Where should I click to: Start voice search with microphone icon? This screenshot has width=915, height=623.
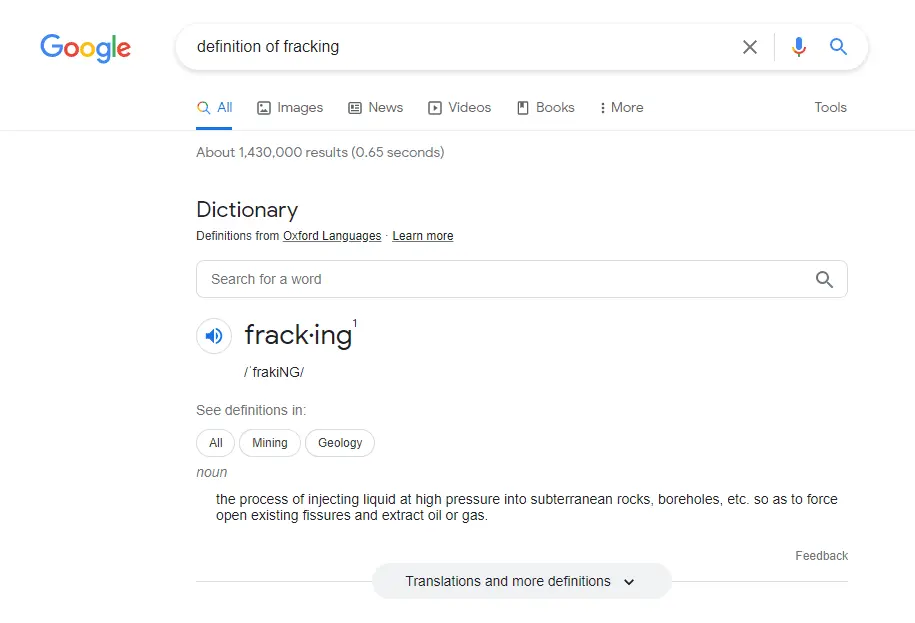pos(798,47)
